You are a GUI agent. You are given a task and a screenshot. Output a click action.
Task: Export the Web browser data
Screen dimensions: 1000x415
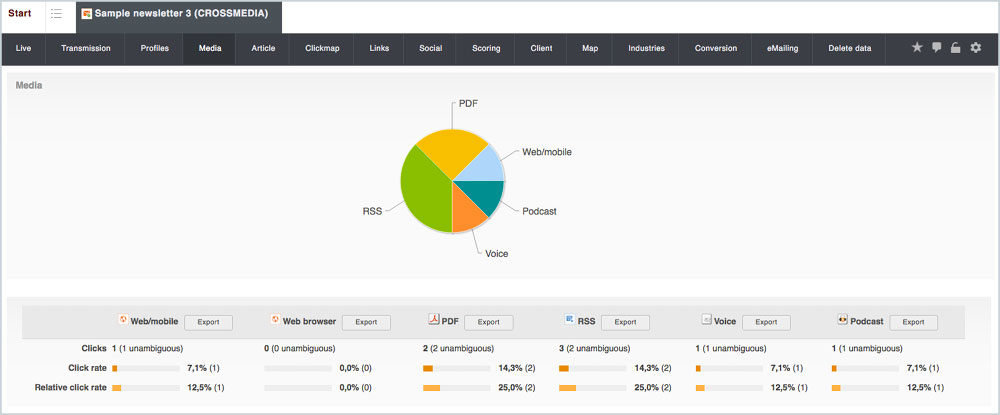click(x=366, y=323)
